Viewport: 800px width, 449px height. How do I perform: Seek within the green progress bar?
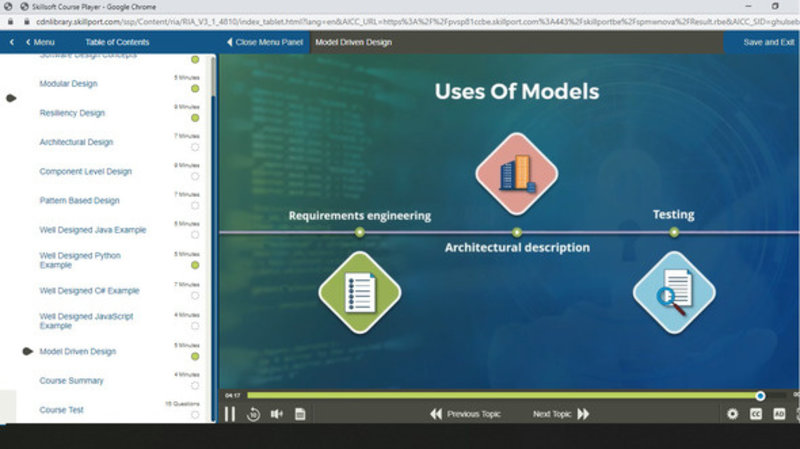[x=503, y=395]
